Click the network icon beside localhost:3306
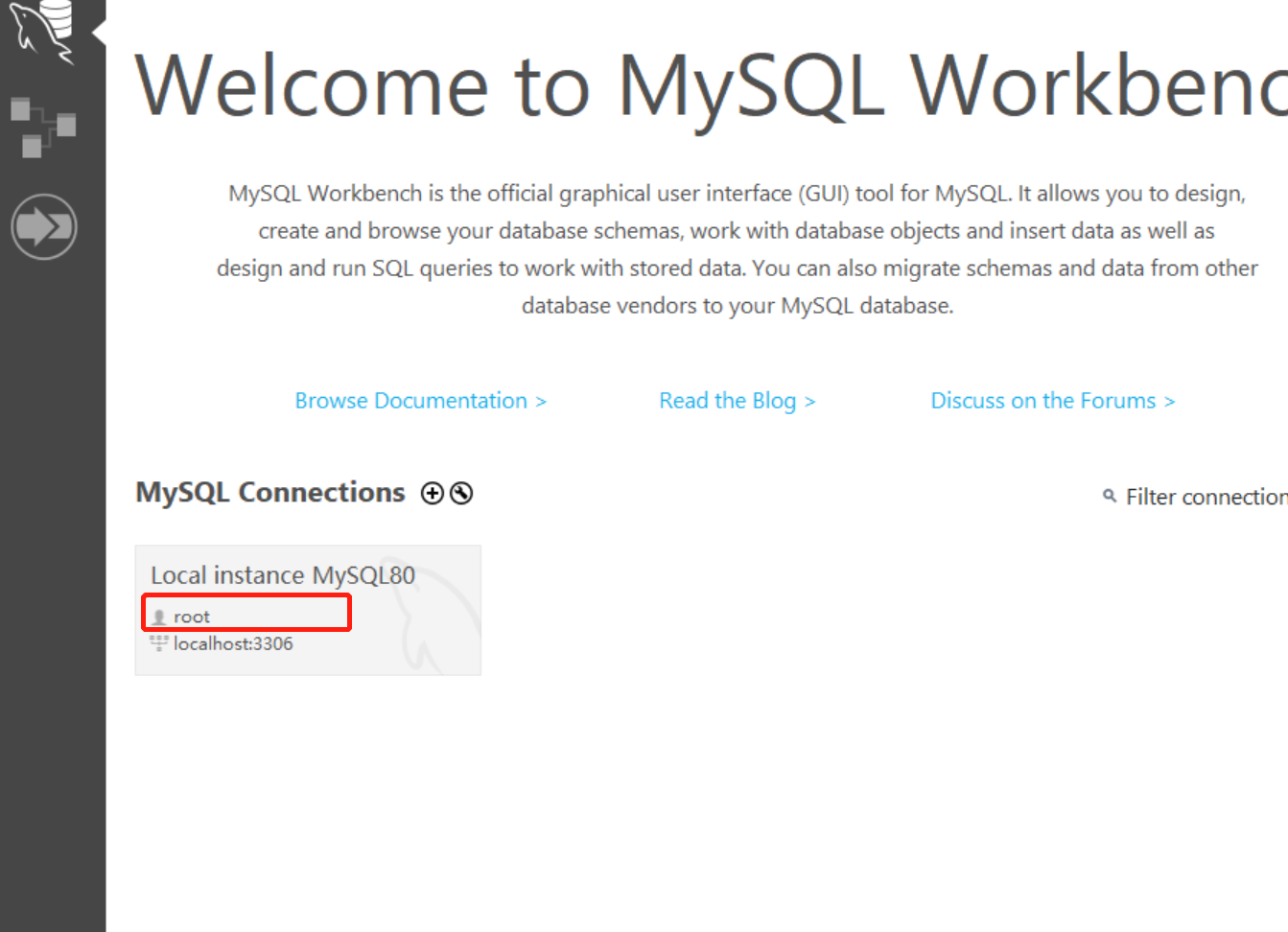Image resolution: width=1288 pixels, height=932 pixels. coord(159,643)
